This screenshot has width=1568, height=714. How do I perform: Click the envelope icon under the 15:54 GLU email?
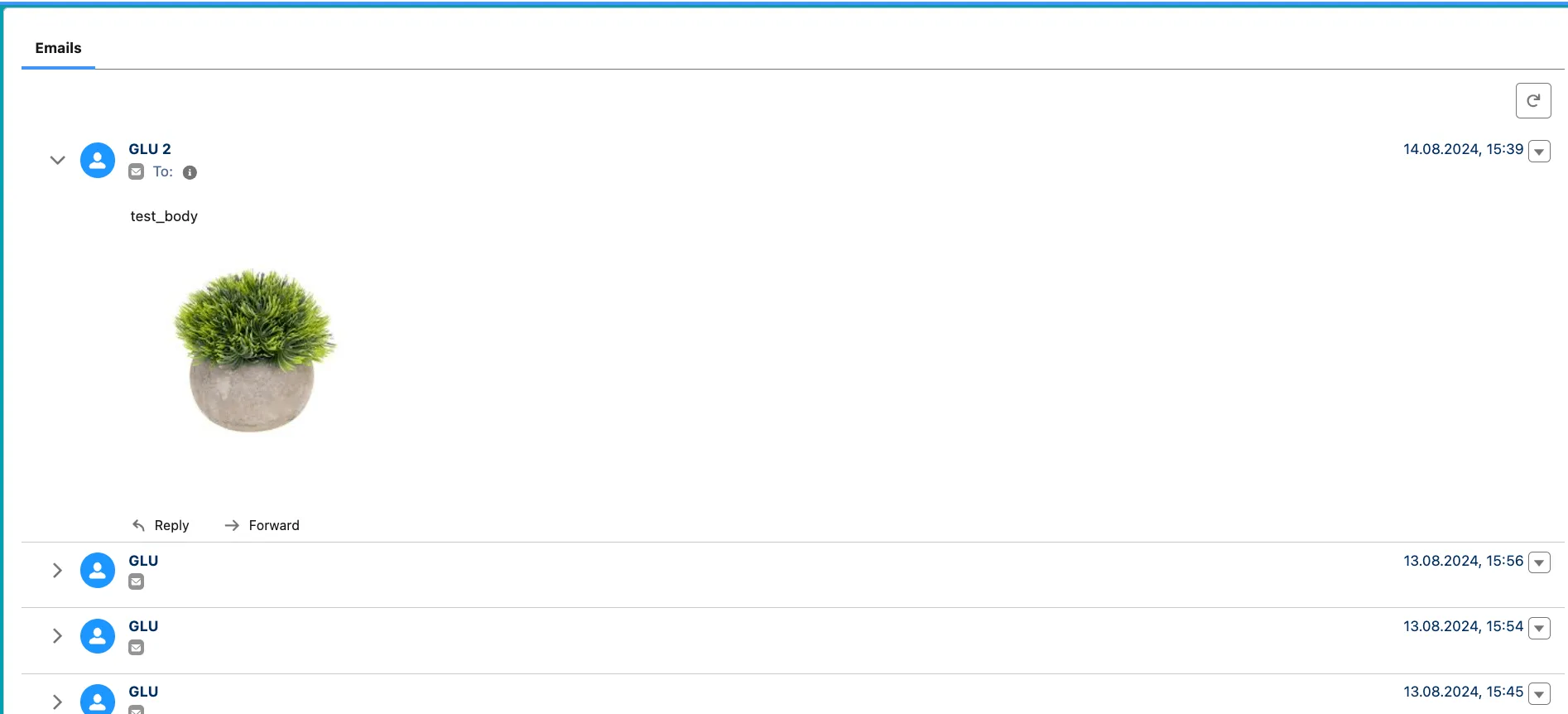137,647
